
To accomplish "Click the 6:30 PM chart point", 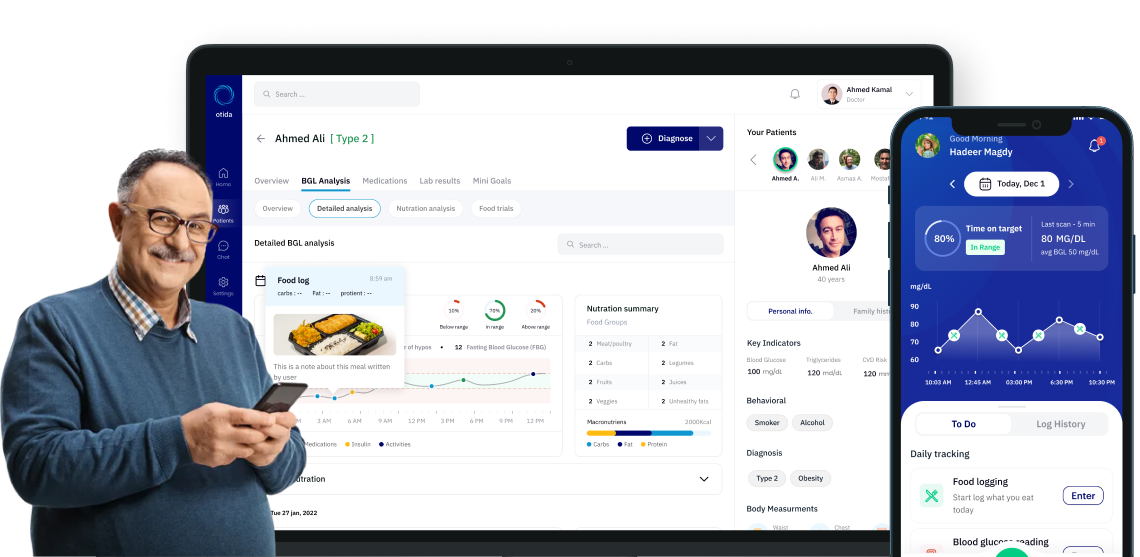I will point(1059,320).
